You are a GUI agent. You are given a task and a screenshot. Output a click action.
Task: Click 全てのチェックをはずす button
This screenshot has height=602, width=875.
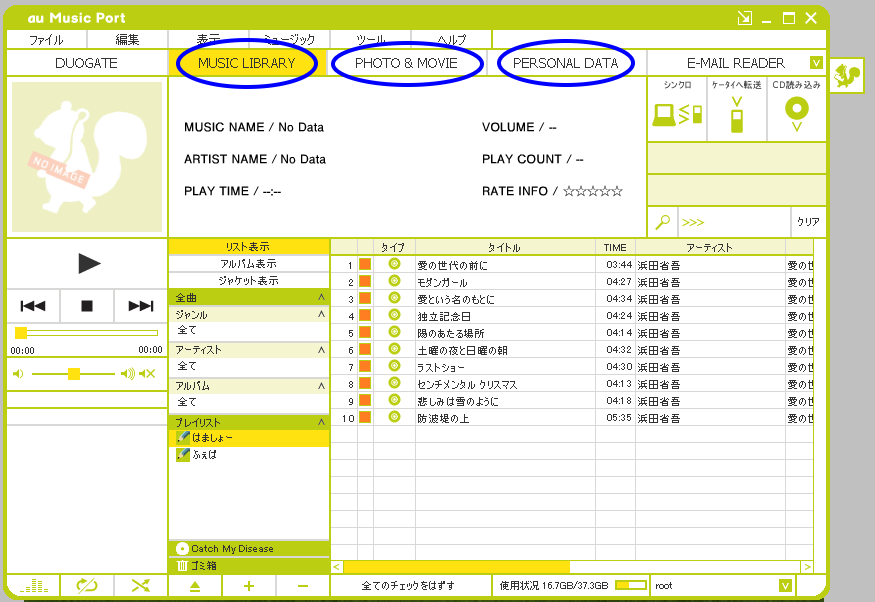(410, 586)
